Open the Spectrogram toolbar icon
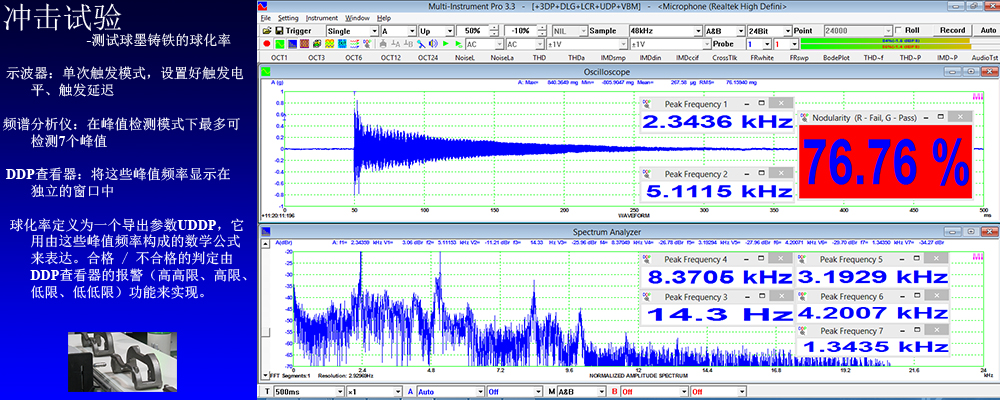The image size is (1000, 400). (x=329, y=44)
